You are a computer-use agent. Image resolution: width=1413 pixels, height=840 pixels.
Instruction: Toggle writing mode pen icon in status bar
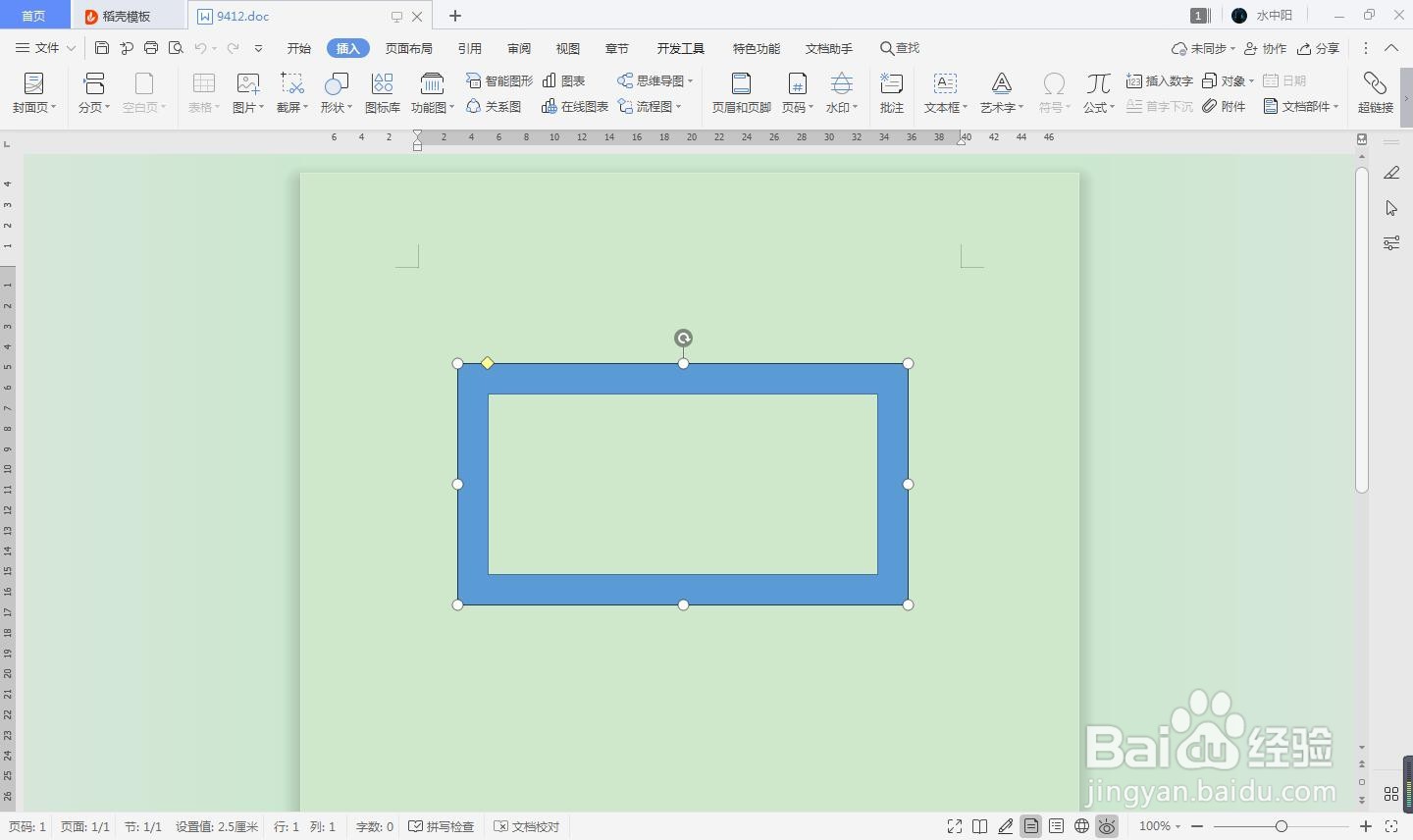(1005, 826)
